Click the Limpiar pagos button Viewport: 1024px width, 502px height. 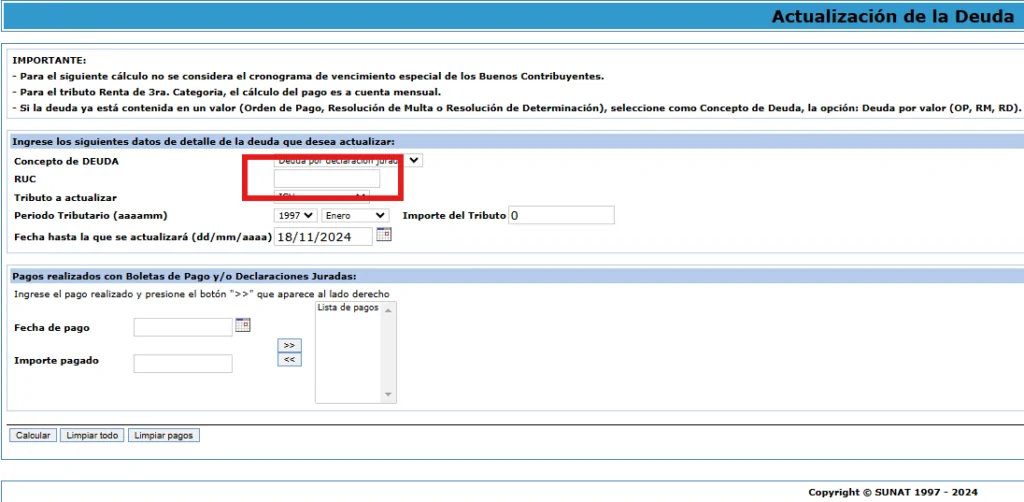point(165,436)
